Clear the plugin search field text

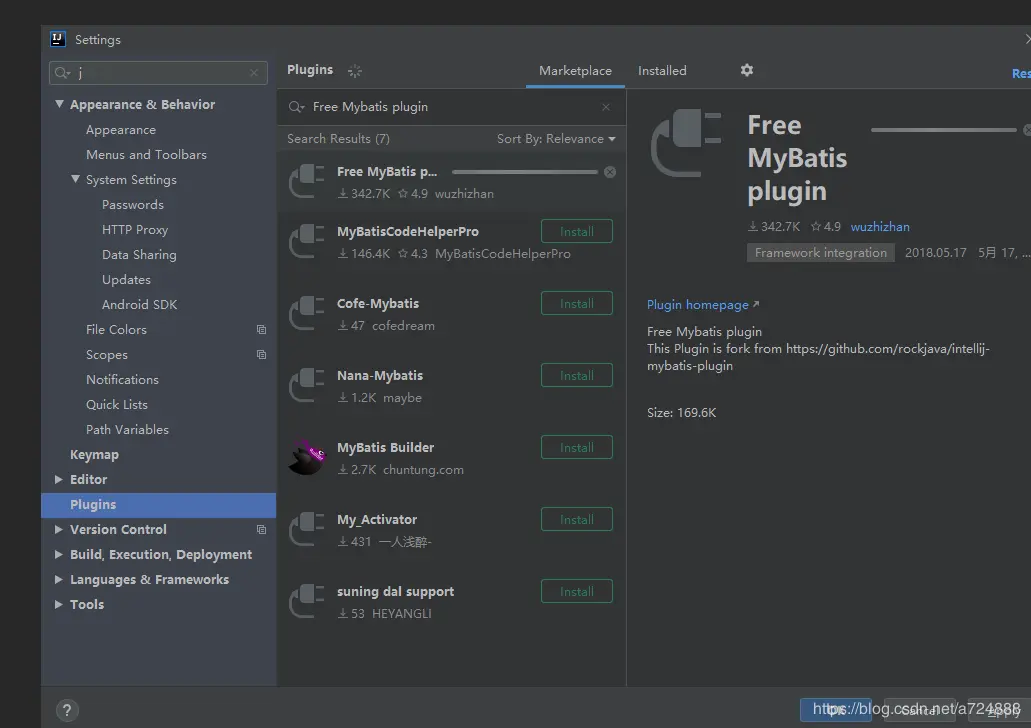[606, 107]
